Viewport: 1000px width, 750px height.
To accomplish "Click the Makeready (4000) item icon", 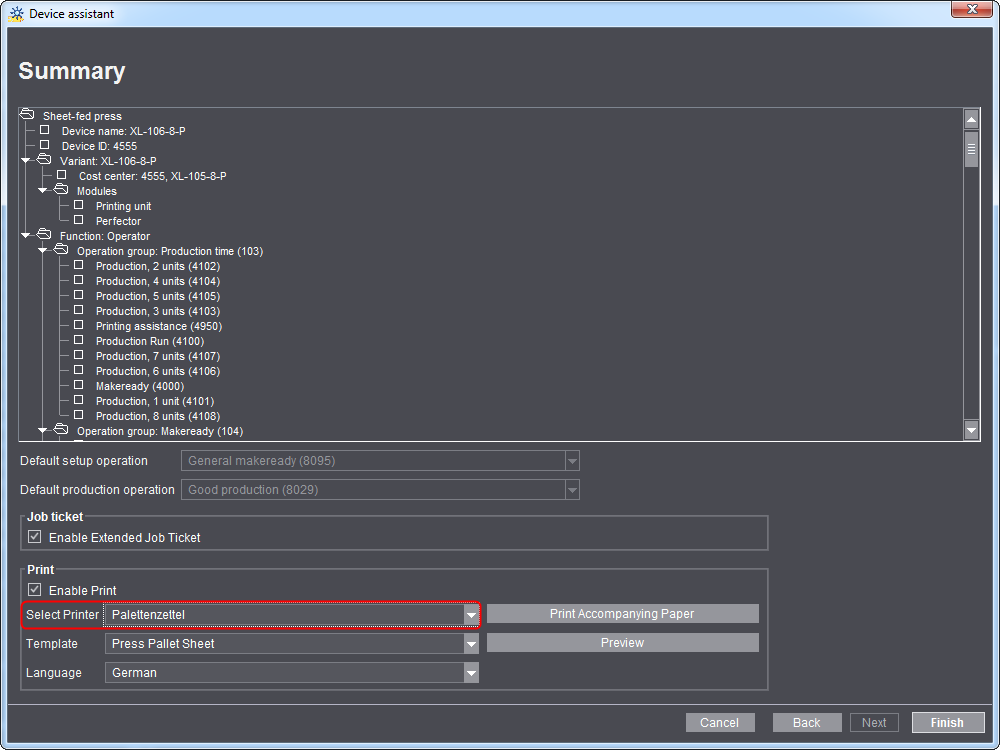I will pyautogui.click(x=78, y=385).
